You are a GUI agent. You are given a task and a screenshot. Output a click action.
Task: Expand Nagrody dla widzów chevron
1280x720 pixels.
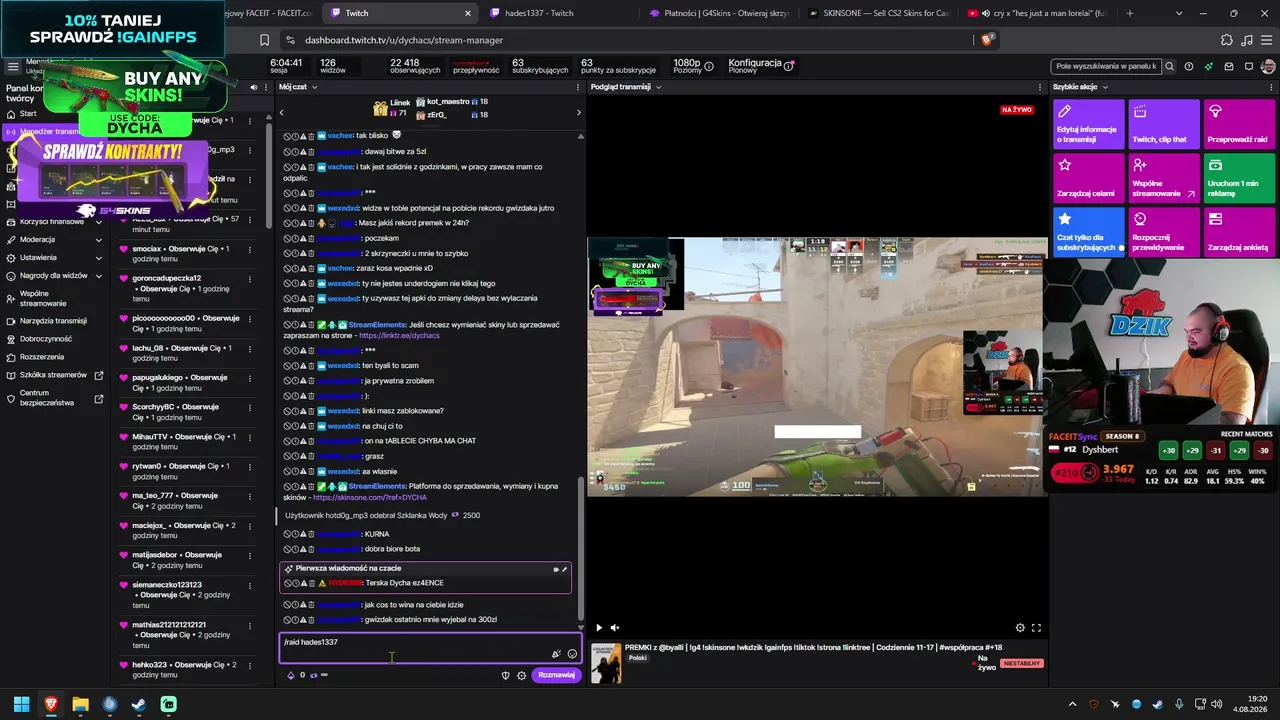point(98,276)
